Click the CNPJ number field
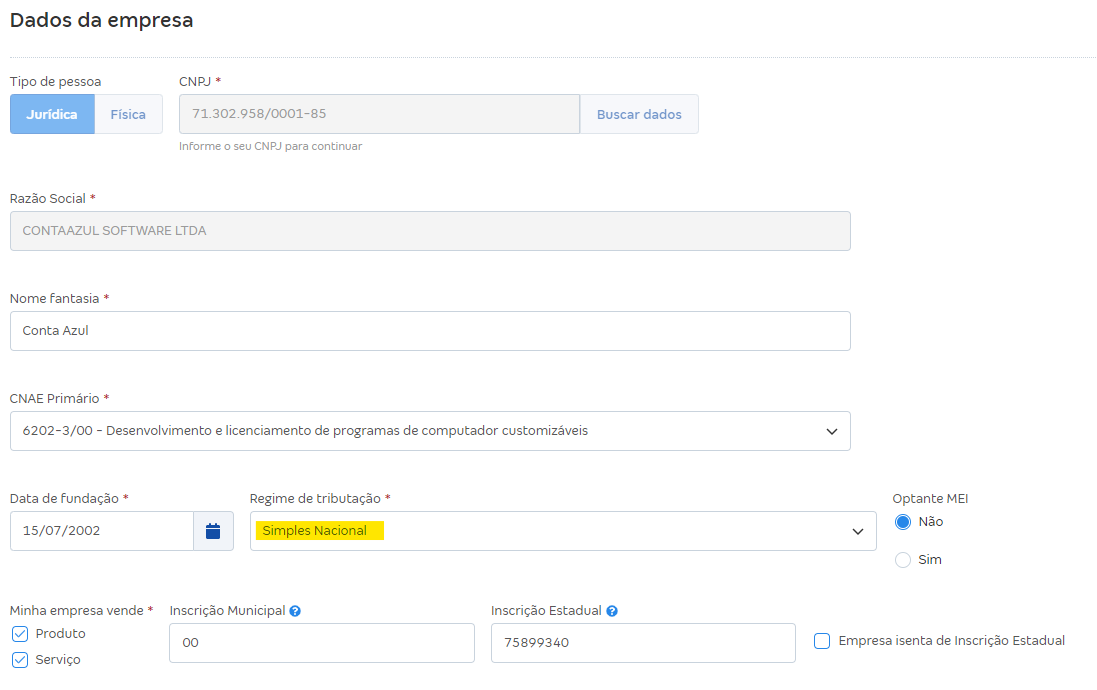1097x690 pixels. point(378,114)
